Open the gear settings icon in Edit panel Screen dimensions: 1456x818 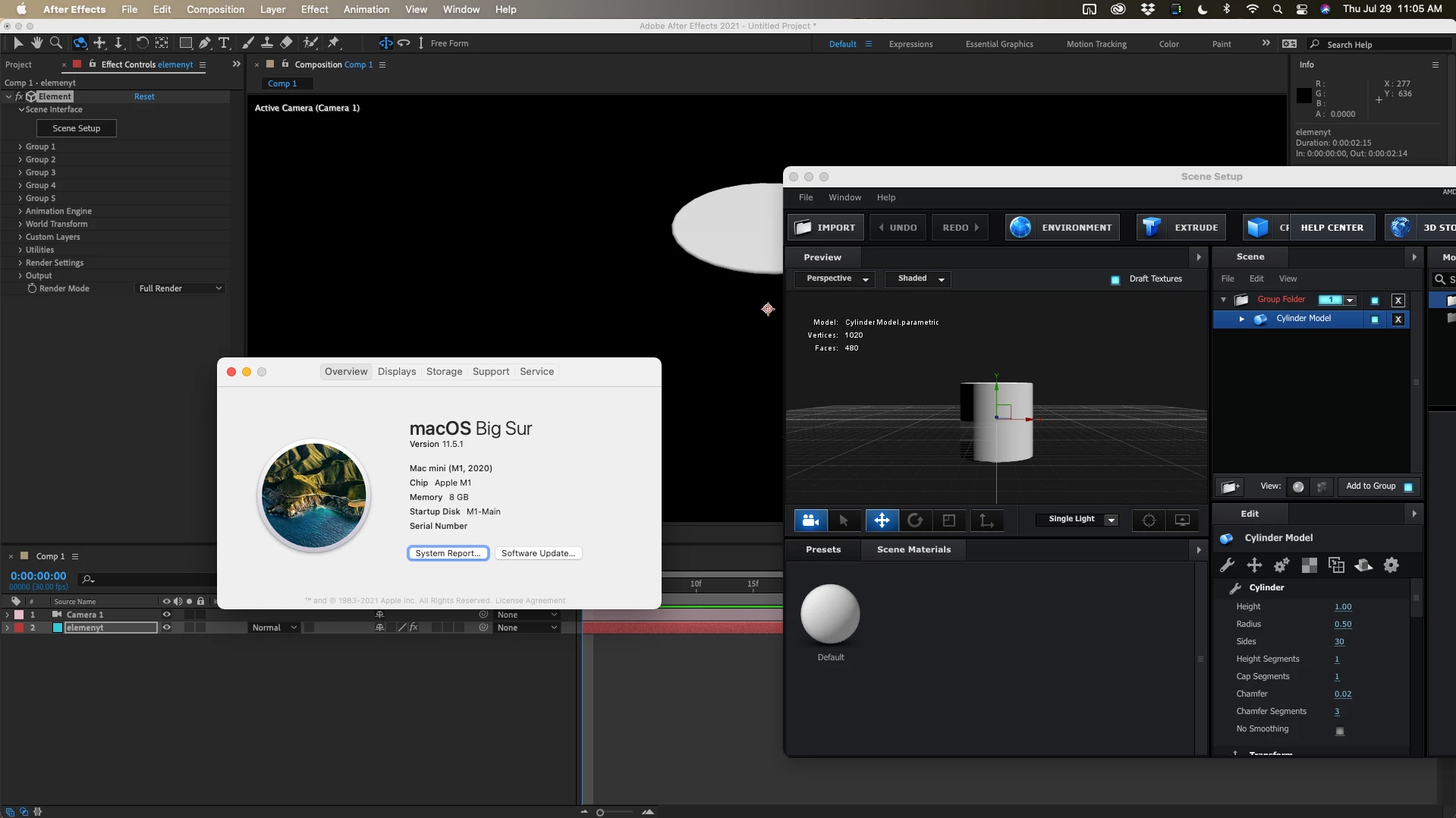click(1391, 565)
